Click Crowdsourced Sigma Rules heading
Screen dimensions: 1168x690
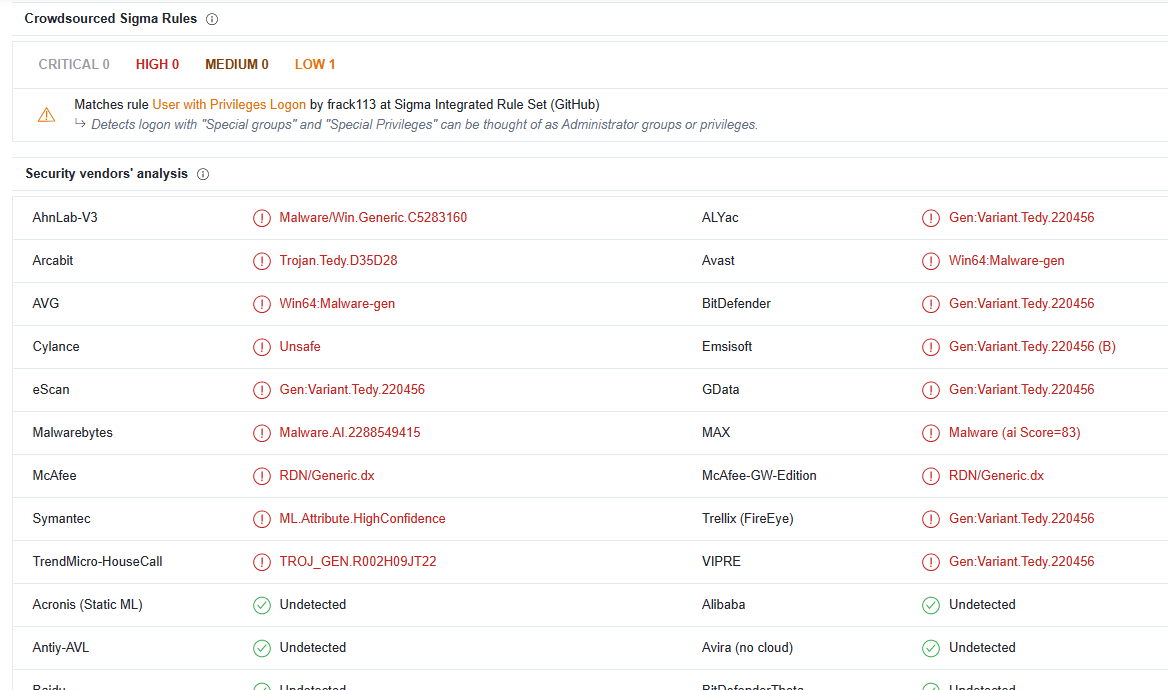pyautogui.click(x=111, y=19)
